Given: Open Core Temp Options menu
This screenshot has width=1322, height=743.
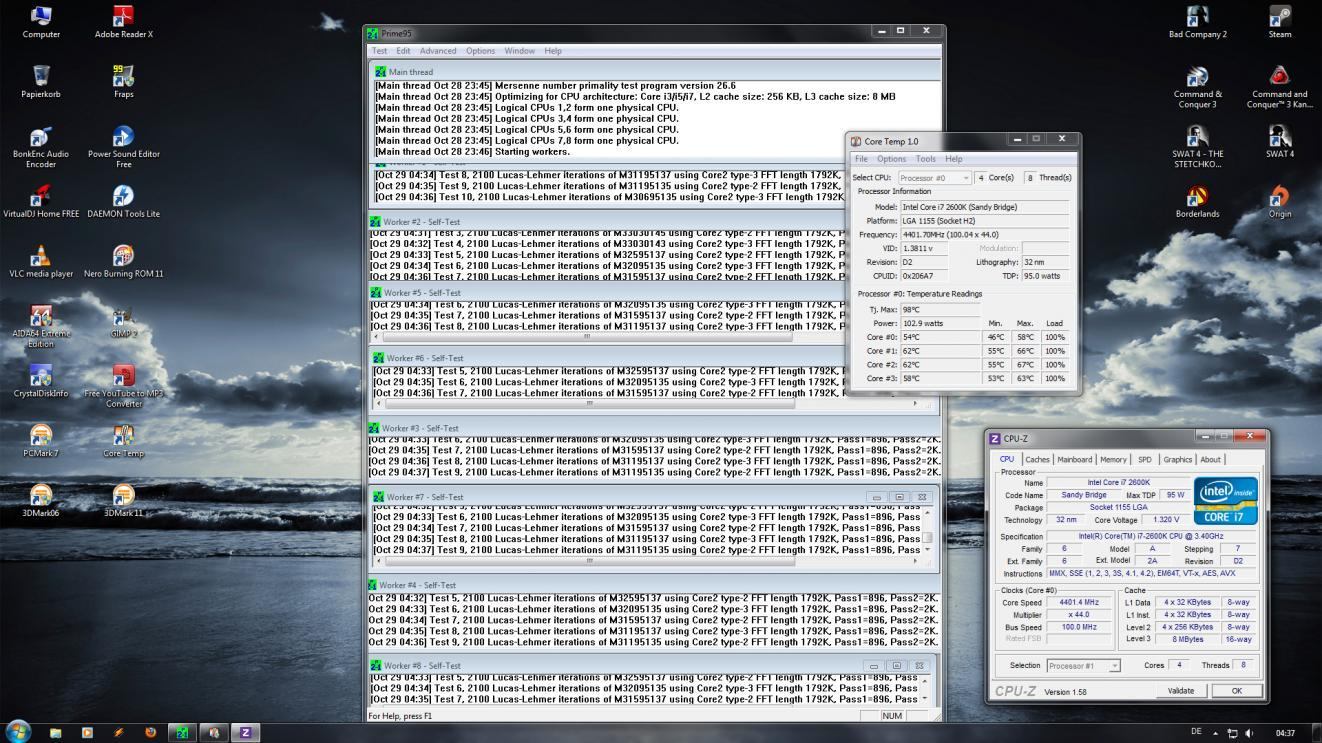Looking at the screenshot, I should coord(891,159).
